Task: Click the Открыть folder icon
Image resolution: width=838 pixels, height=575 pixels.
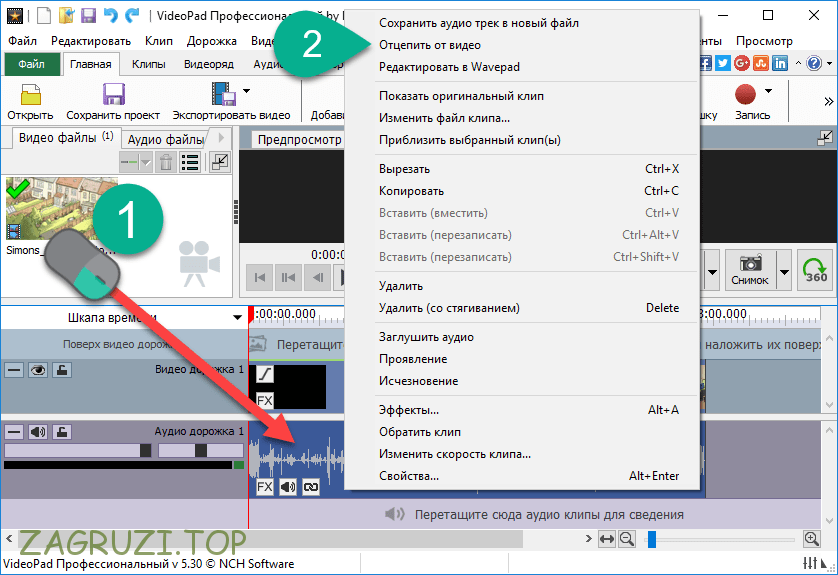Action: pos(30,94)
